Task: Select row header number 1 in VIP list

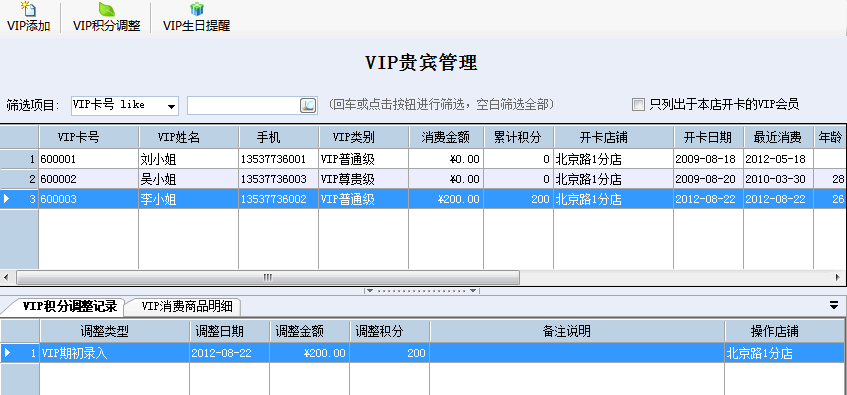Action: [19, 159]
